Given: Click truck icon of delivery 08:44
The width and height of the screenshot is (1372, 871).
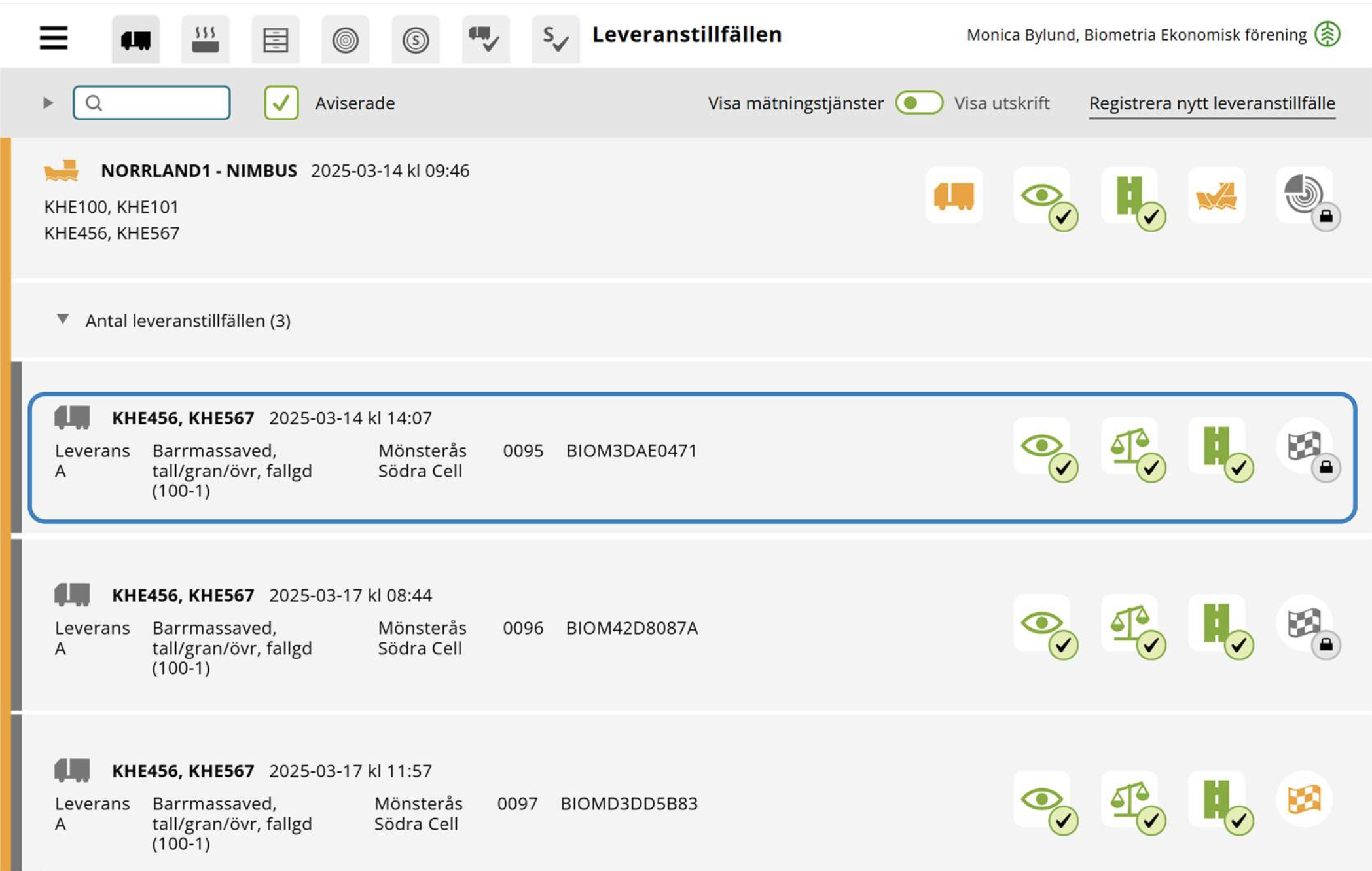Looking at the screenshot, I should tap(72, 595).
